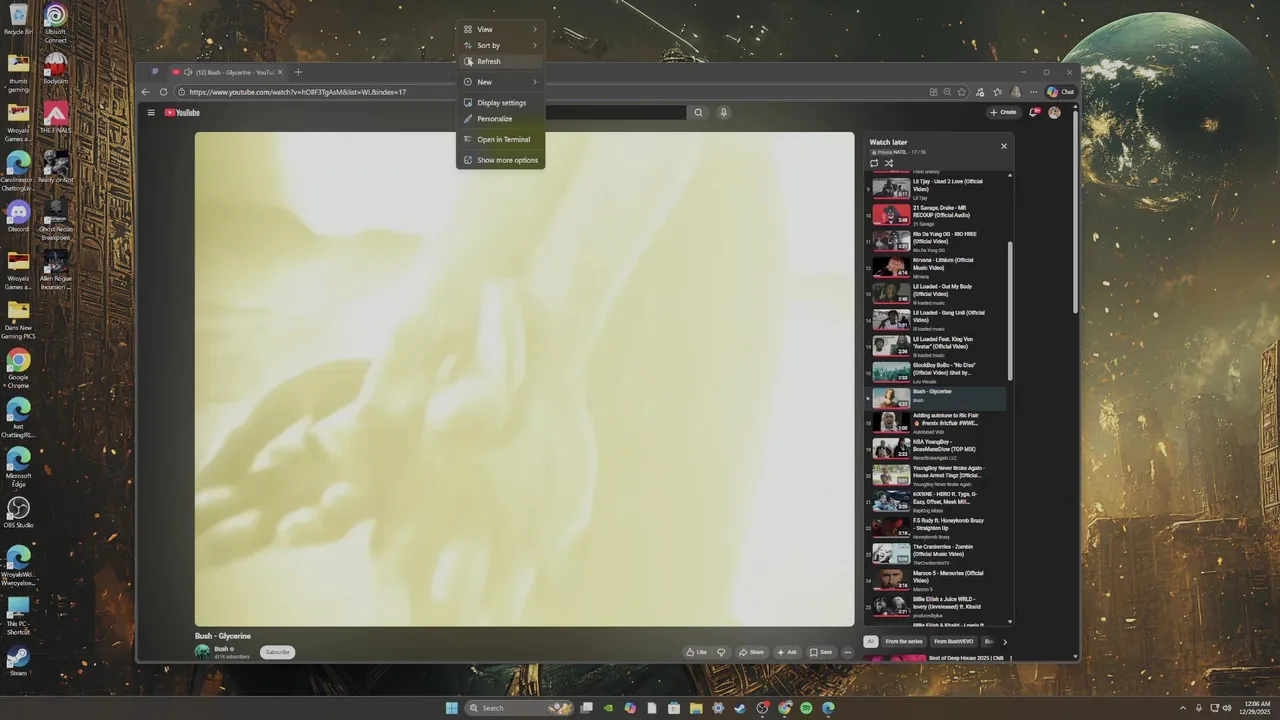This screenshot has width=1280, height=720.
Task: Select GlockBoy BoBo - No Diss video
Action: click(x=936, y=372)
